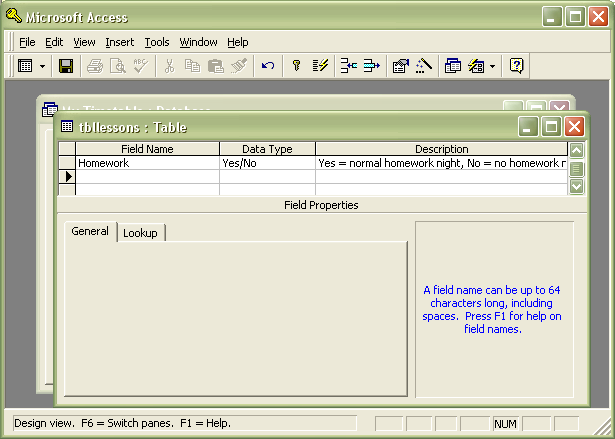Open the View button dropdown arrow

tap(42, 66)
